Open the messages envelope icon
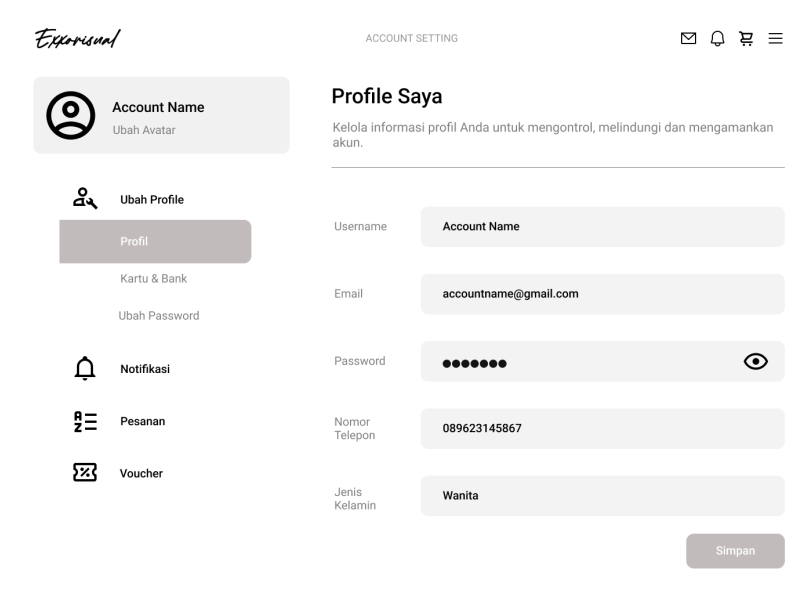Viewport: 800px width, 594px height. (688, 38)
